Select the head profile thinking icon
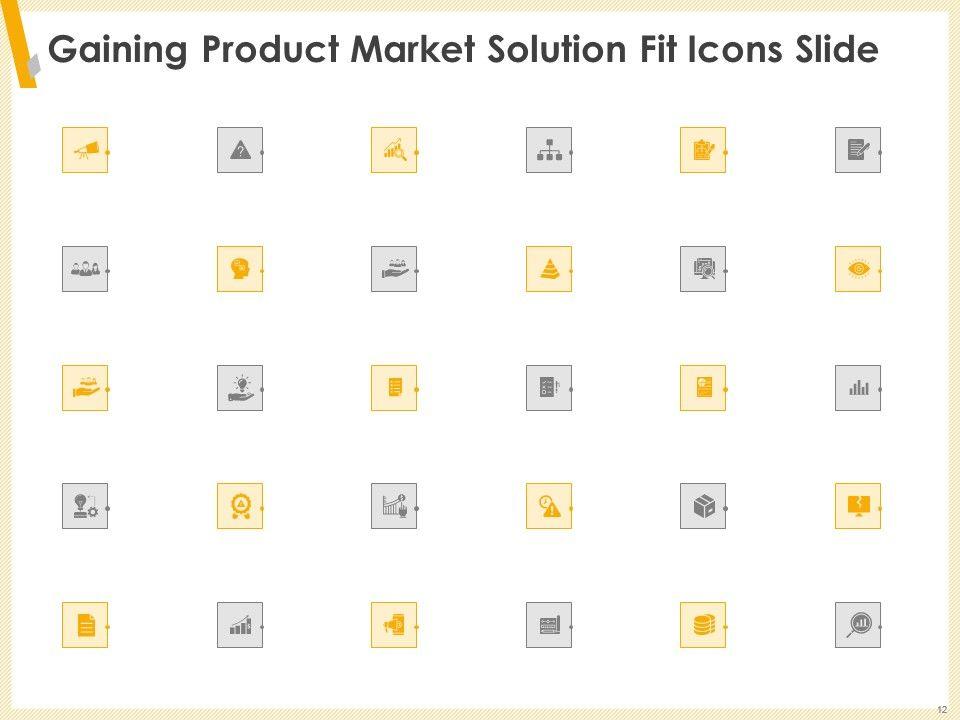The height and width of the screenshot is (720, 960). tap(240, 269)
